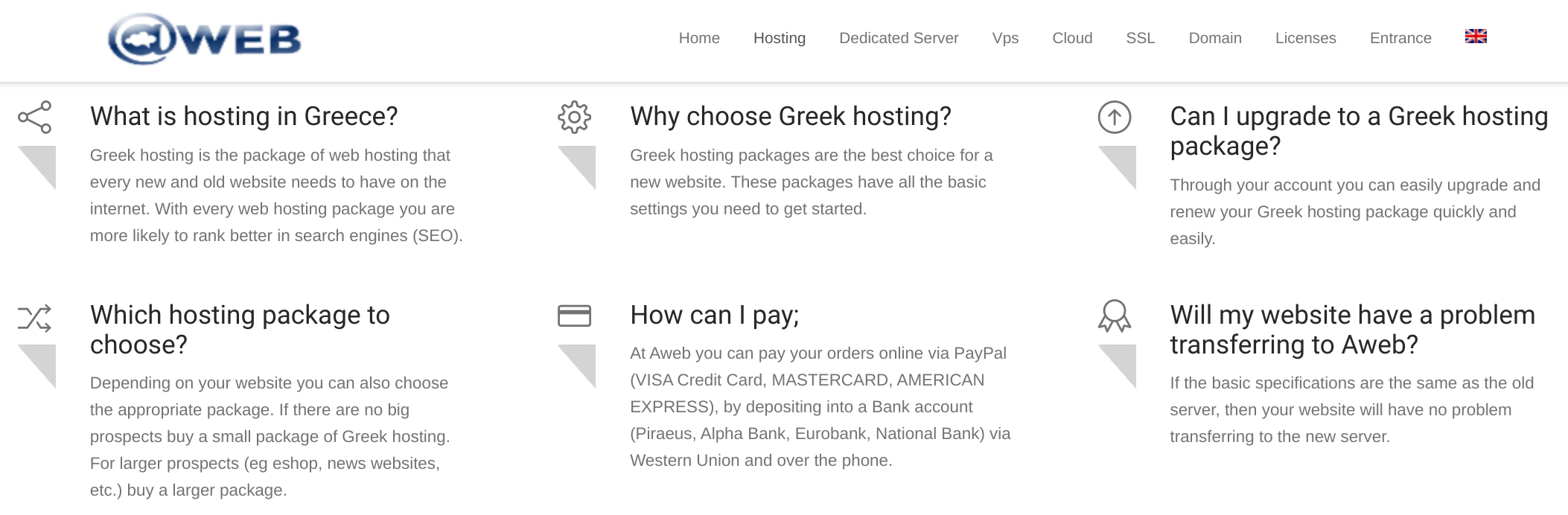
Task: Open the Hosting menu item
Action: tap(780, 38)
